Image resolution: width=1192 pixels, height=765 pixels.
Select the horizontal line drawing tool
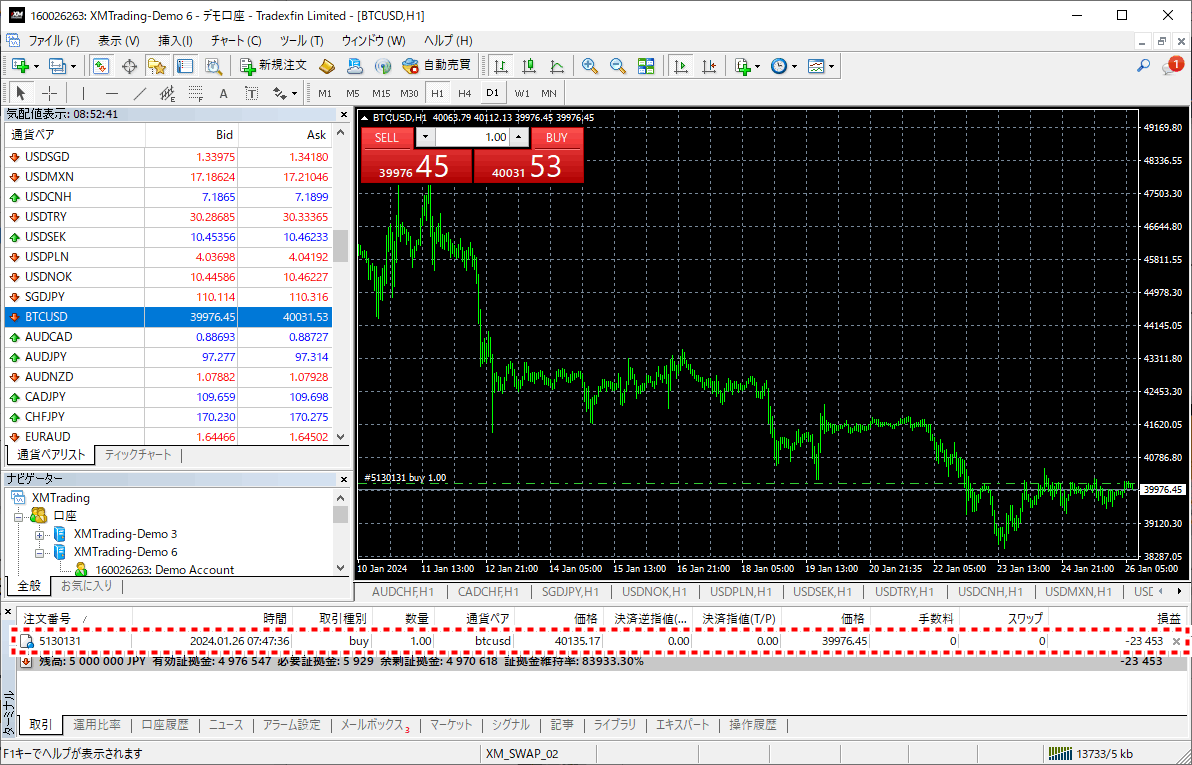(112, 94)
